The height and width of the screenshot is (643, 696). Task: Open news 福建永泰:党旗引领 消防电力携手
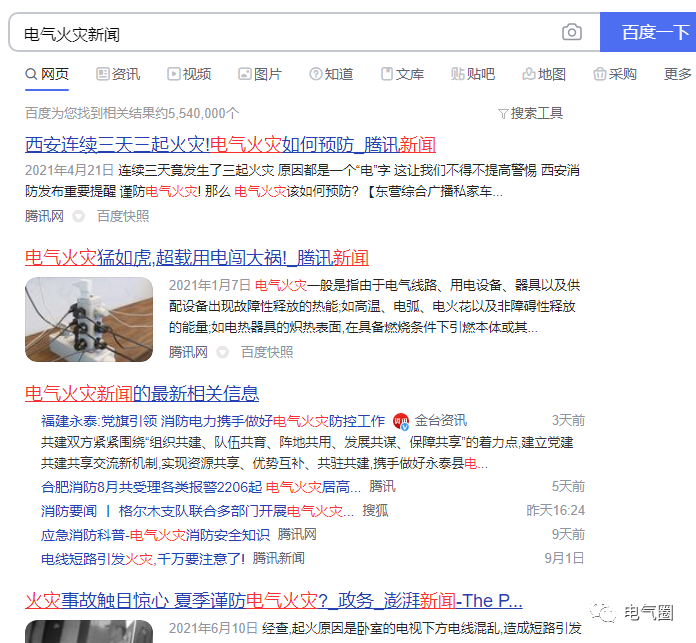pyautogui.click(x=213, y=421)
